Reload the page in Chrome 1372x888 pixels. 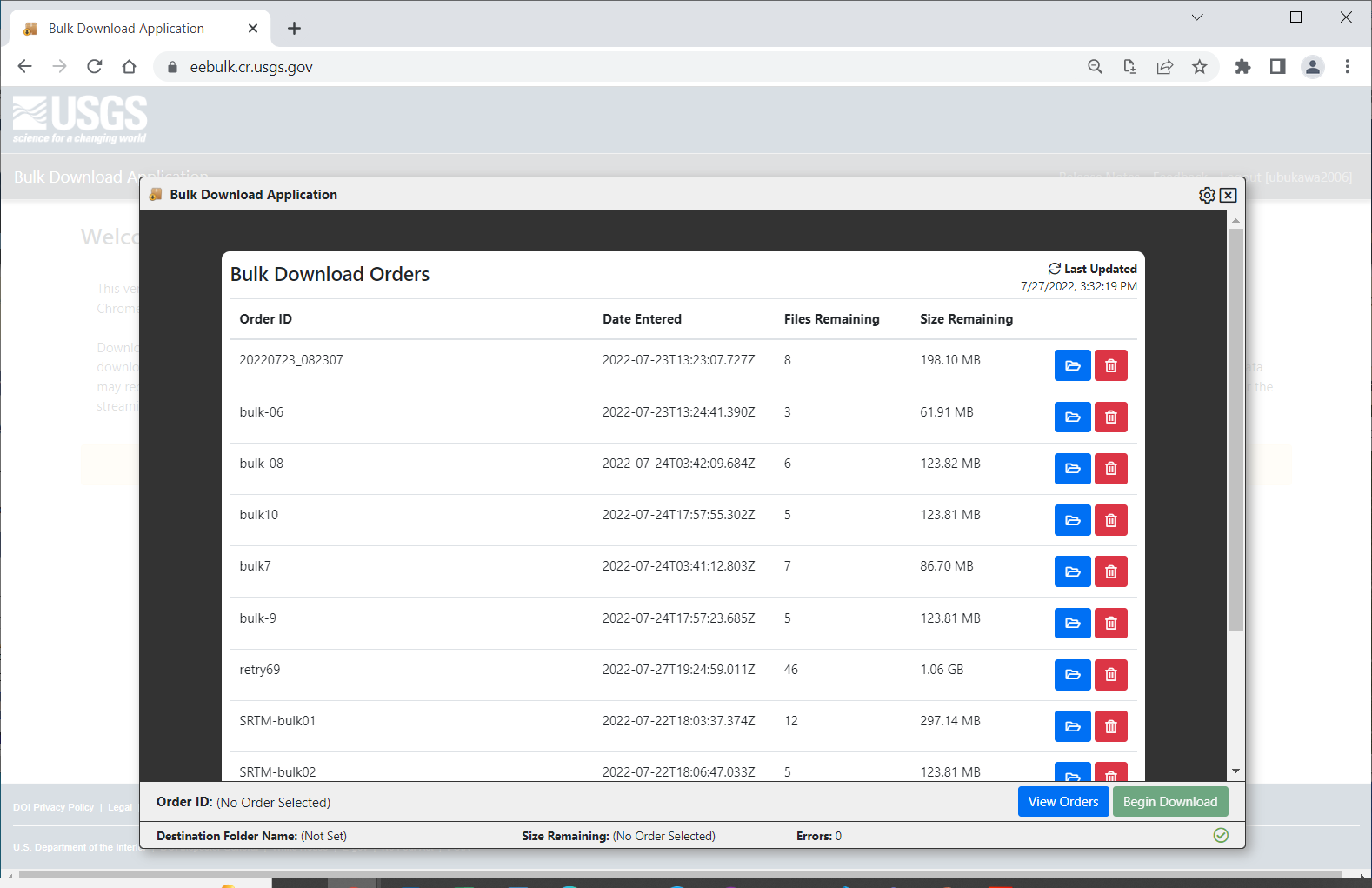[x=95, y=67]
